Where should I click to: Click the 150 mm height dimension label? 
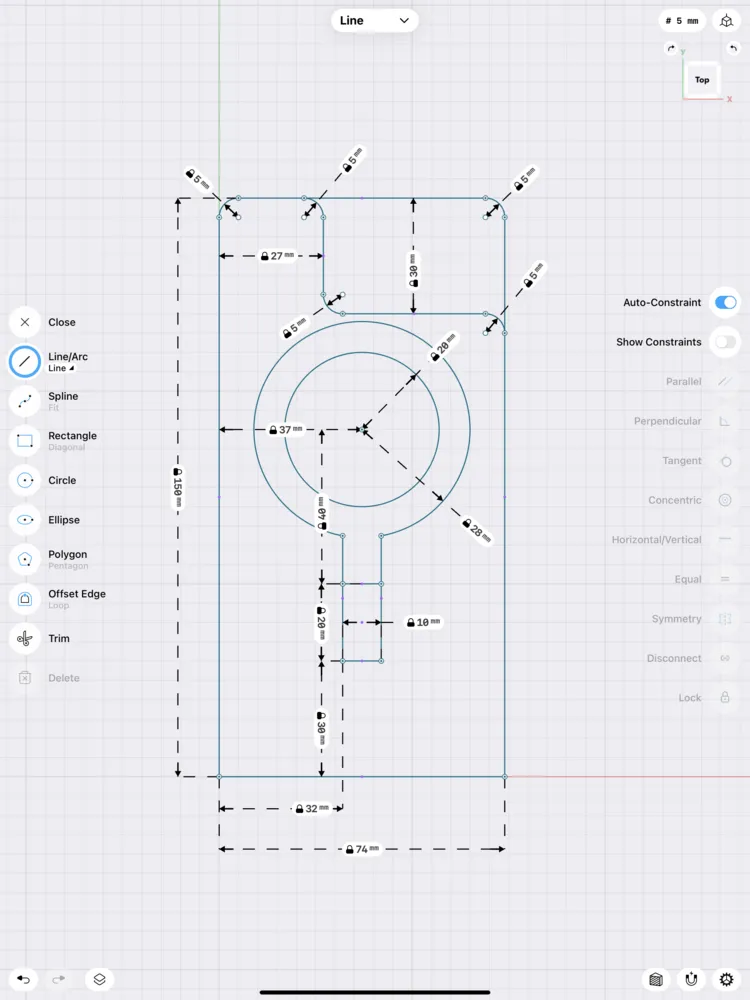tap(178, 488)
